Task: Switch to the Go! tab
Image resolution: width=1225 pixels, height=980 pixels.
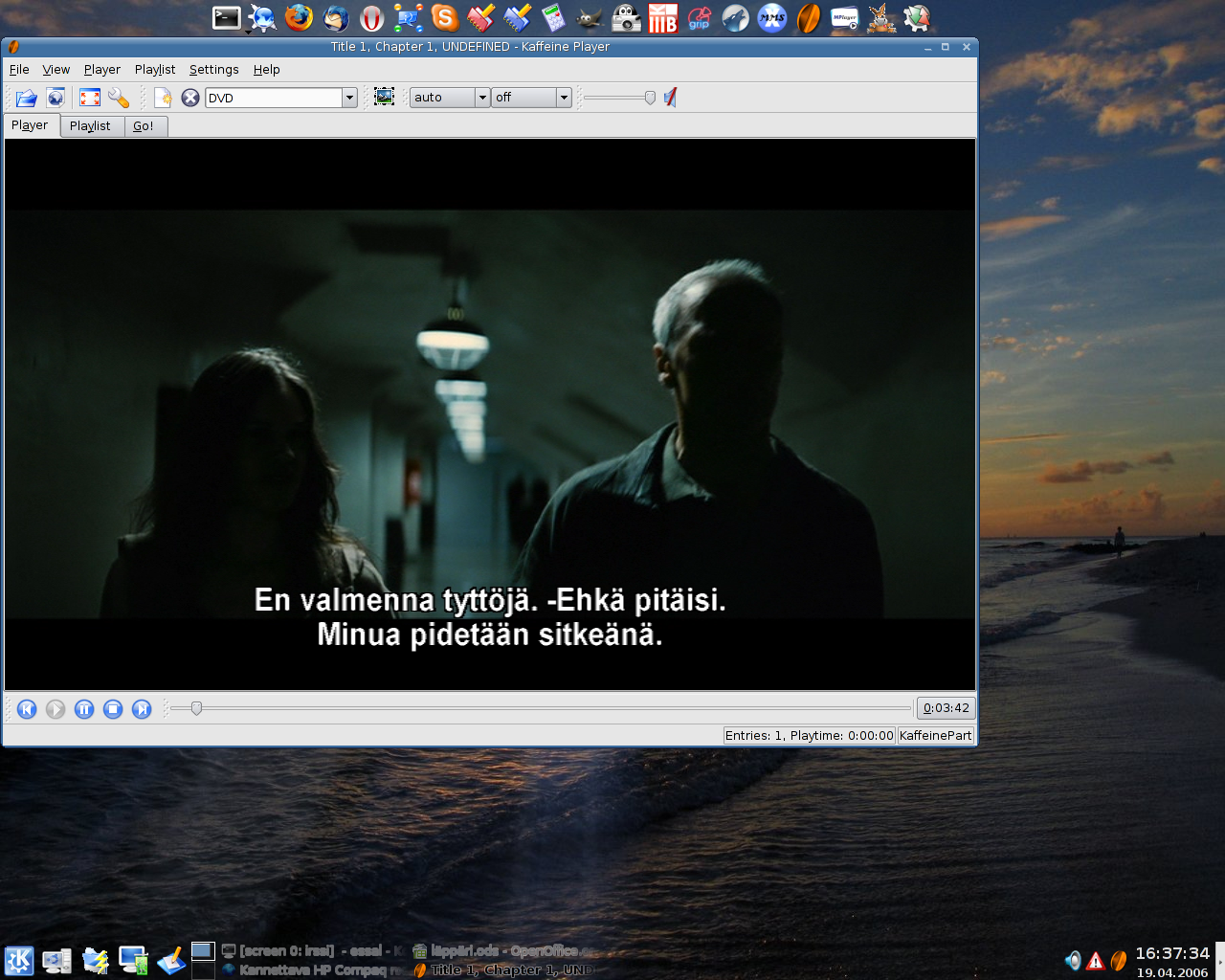Action: tap(145, 126)
